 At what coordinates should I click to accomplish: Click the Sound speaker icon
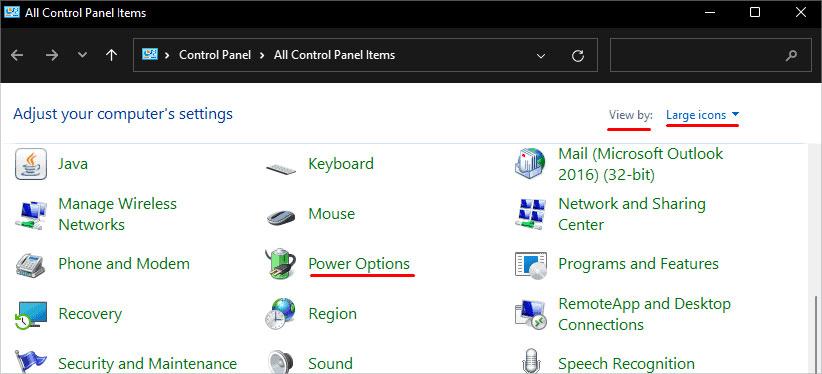tap(281, 362)
